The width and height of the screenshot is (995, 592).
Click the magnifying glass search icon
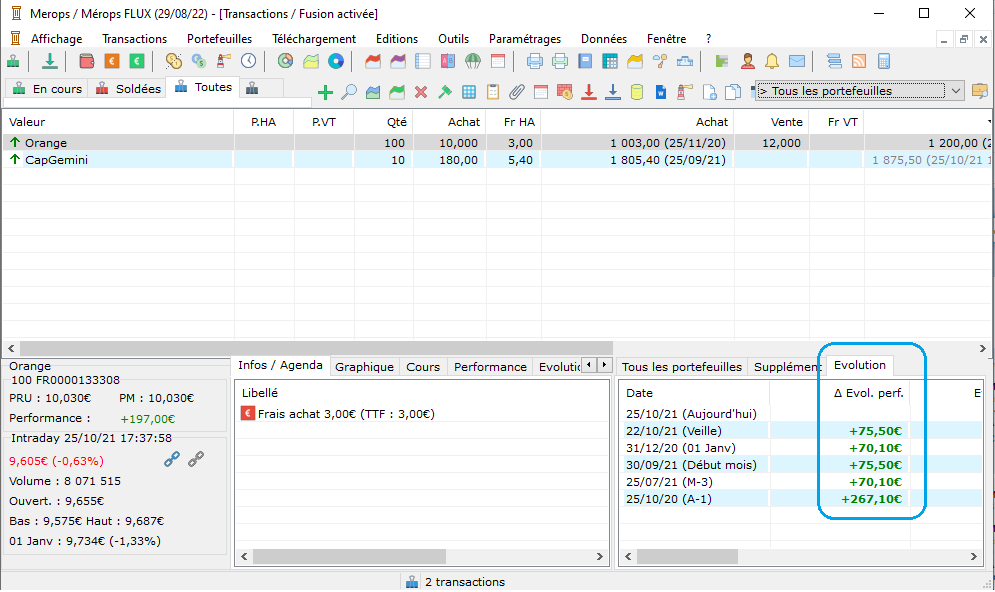[348, 93]
